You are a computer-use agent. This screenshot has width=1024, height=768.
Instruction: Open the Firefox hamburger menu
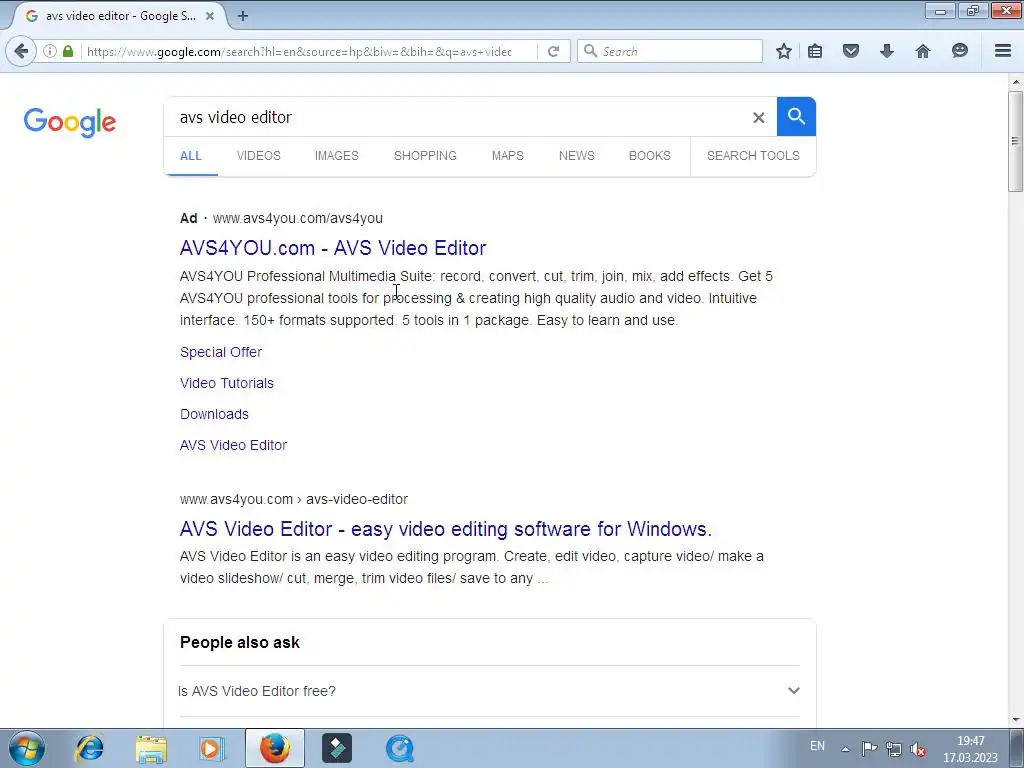[1003, 51]
